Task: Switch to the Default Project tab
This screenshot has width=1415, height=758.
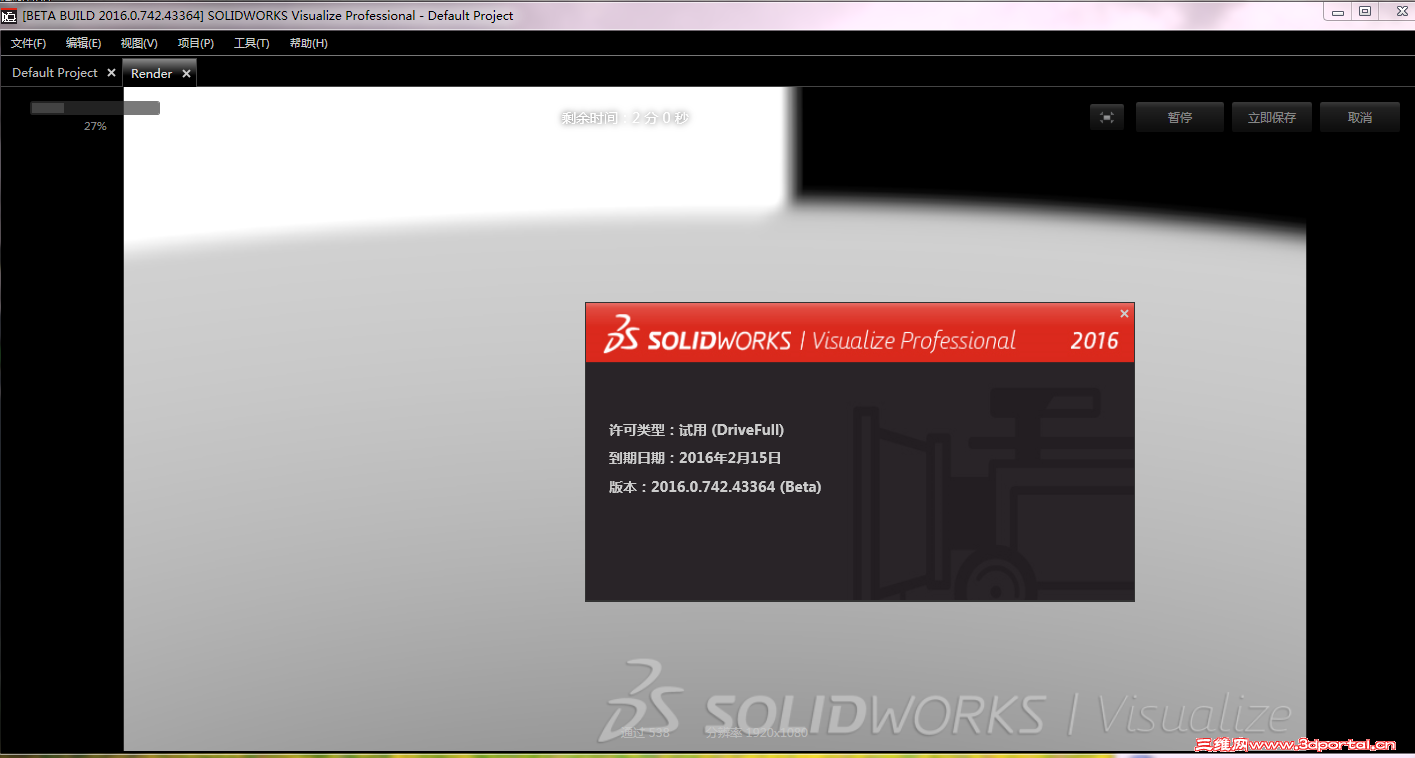Action: click(x=55, y=73)
